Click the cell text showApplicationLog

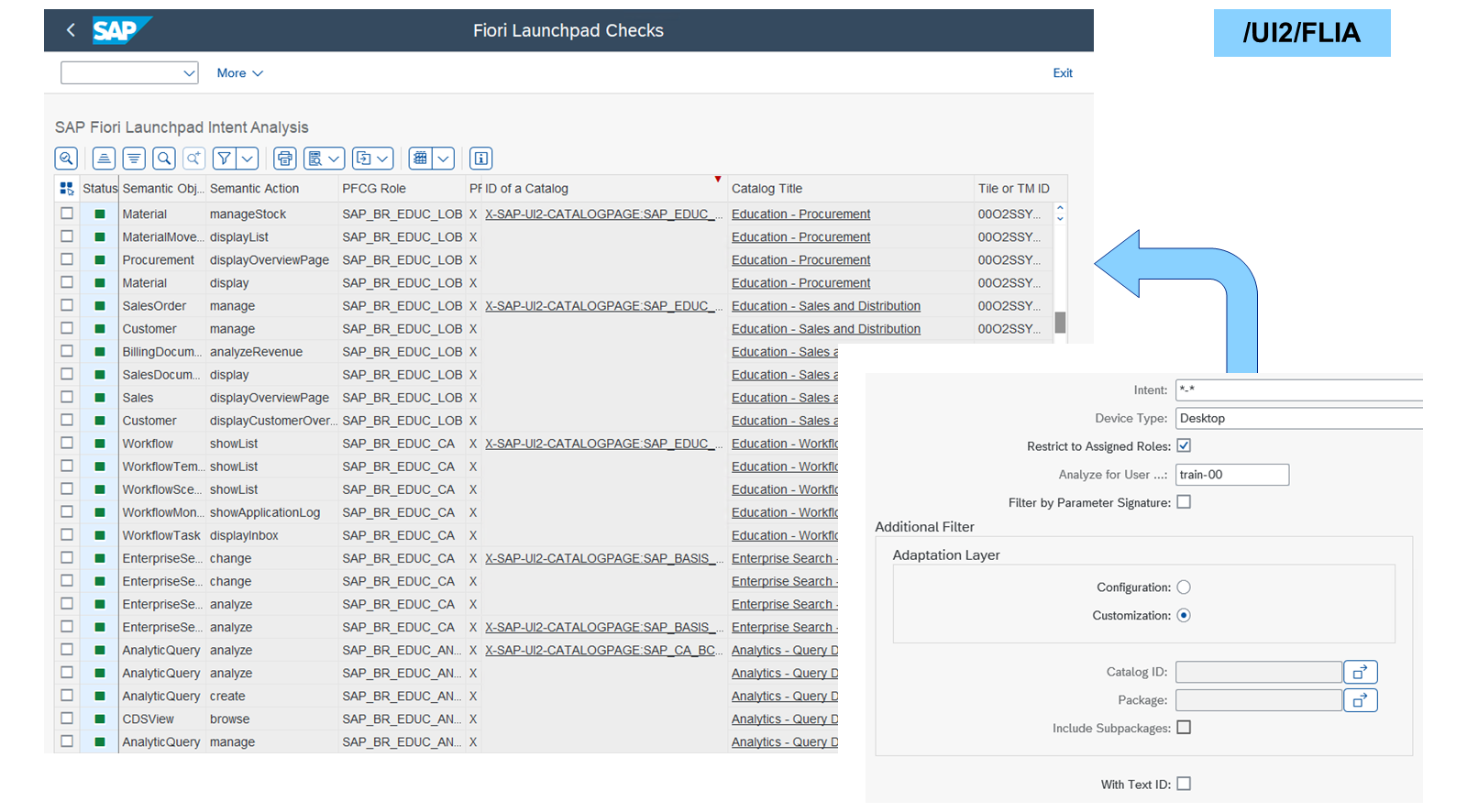click(265, 512)
